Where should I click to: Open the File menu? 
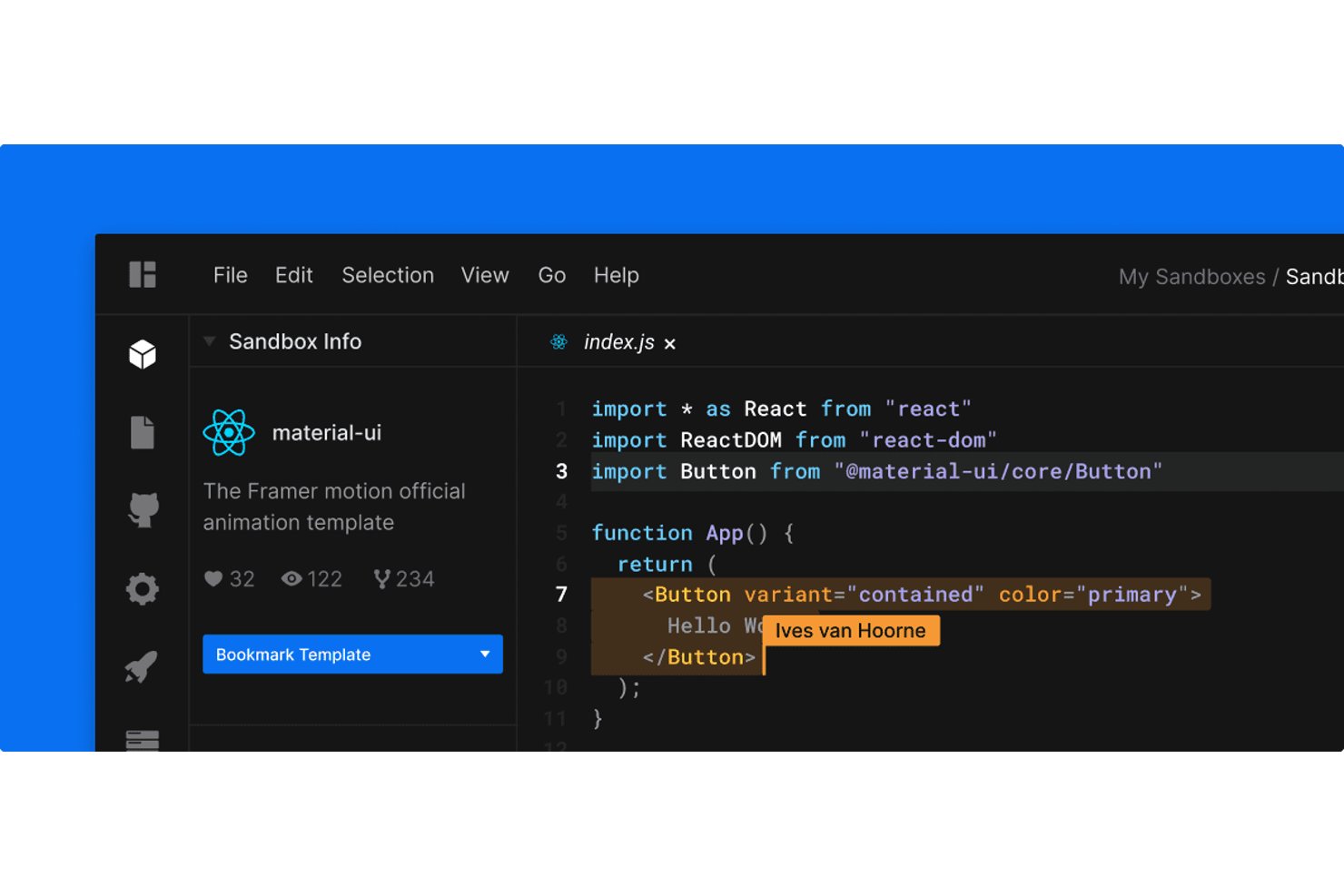point(231,275)
